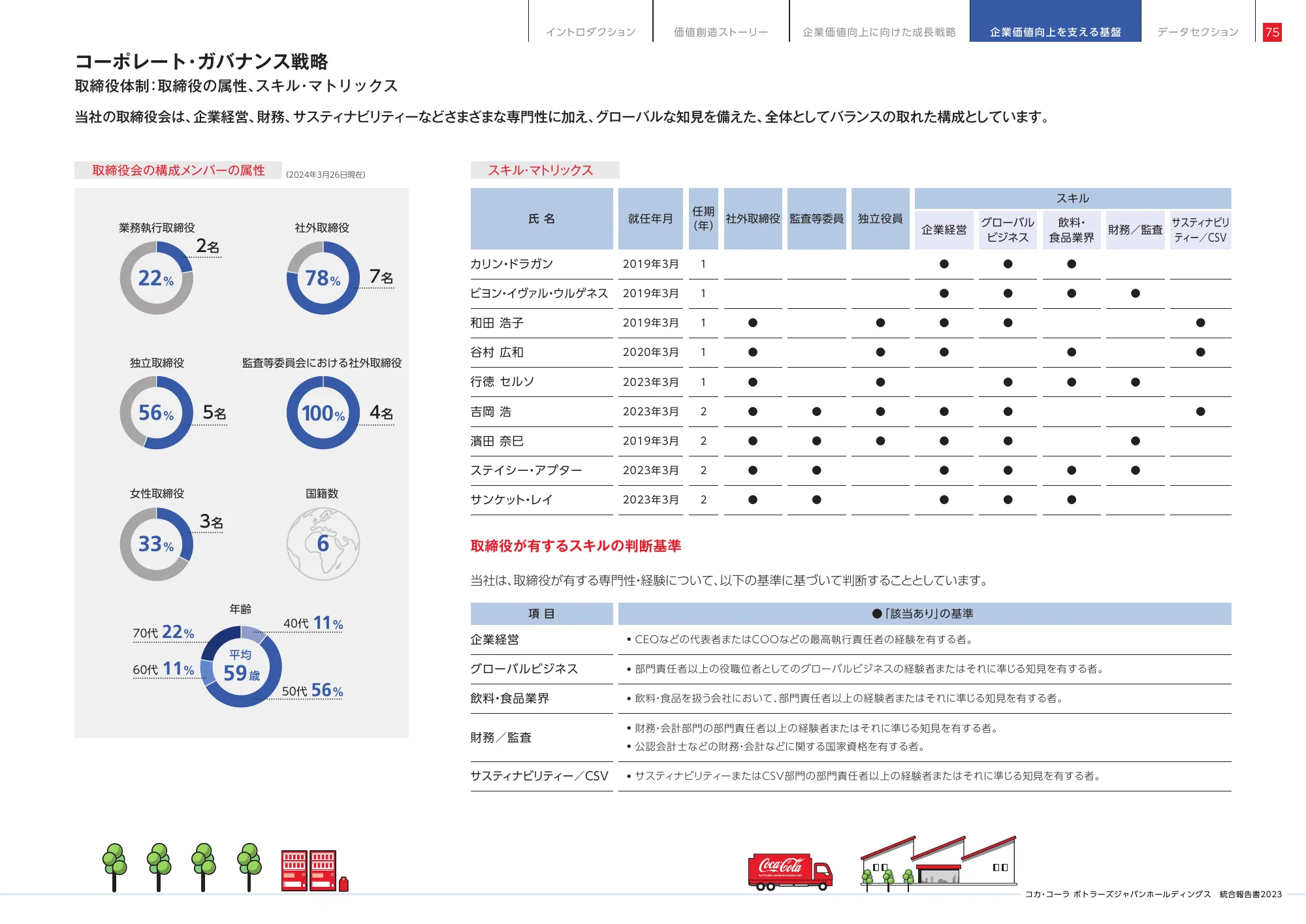Click the 78% outside directors donut chart
Image resolution: width=1306 pixels, height=924 pixels.
323,278
